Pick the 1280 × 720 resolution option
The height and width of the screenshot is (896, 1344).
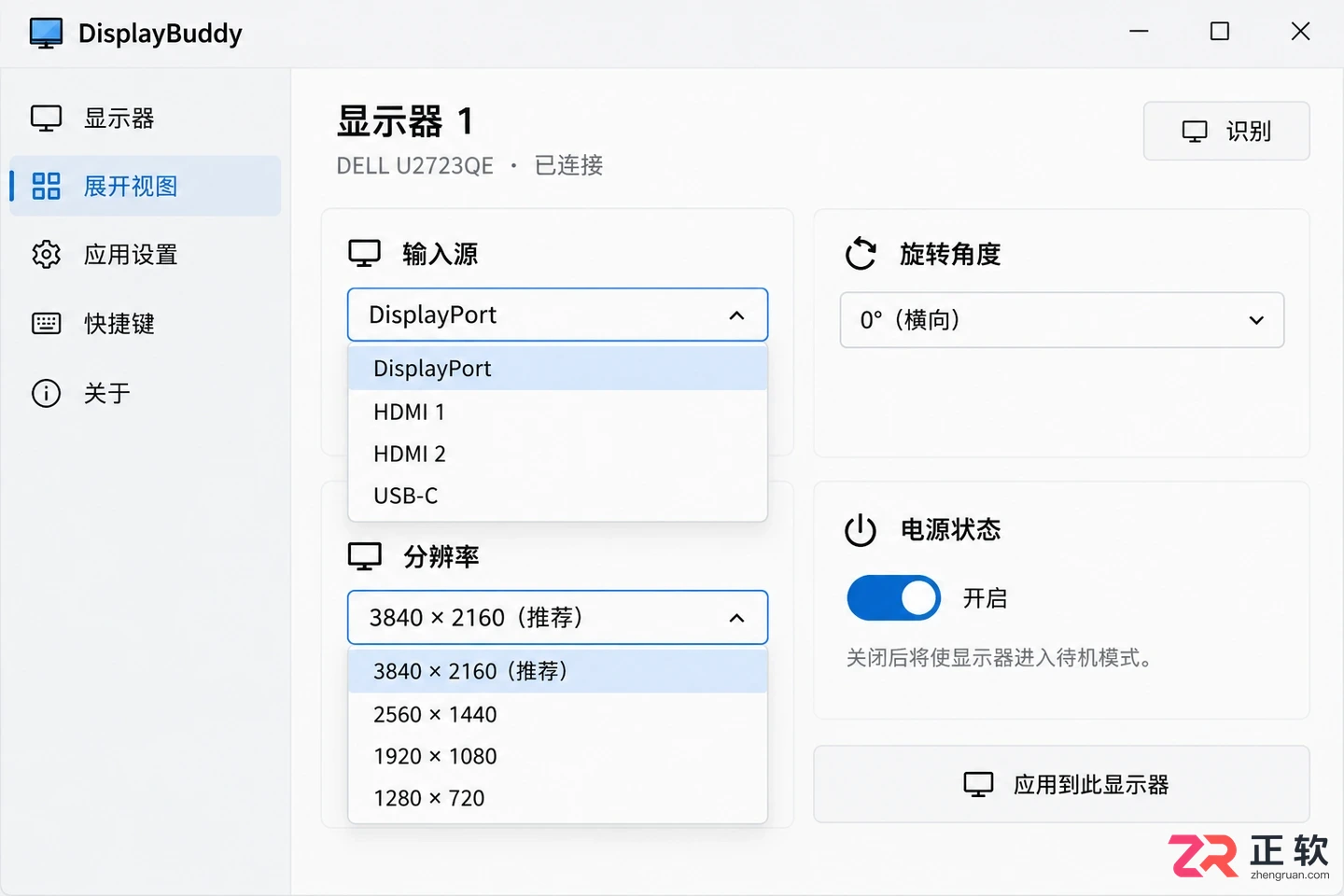click(558, 798)
